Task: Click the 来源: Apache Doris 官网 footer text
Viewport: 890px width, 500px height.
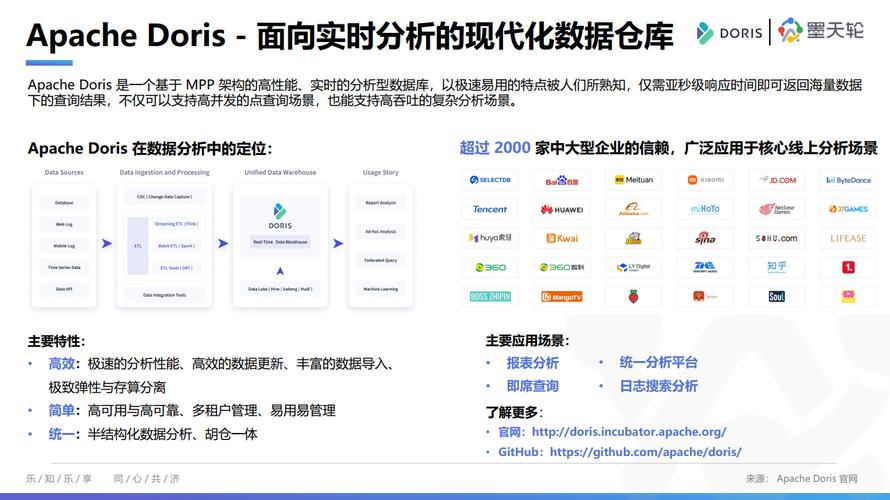Action: tap(801, 479)
